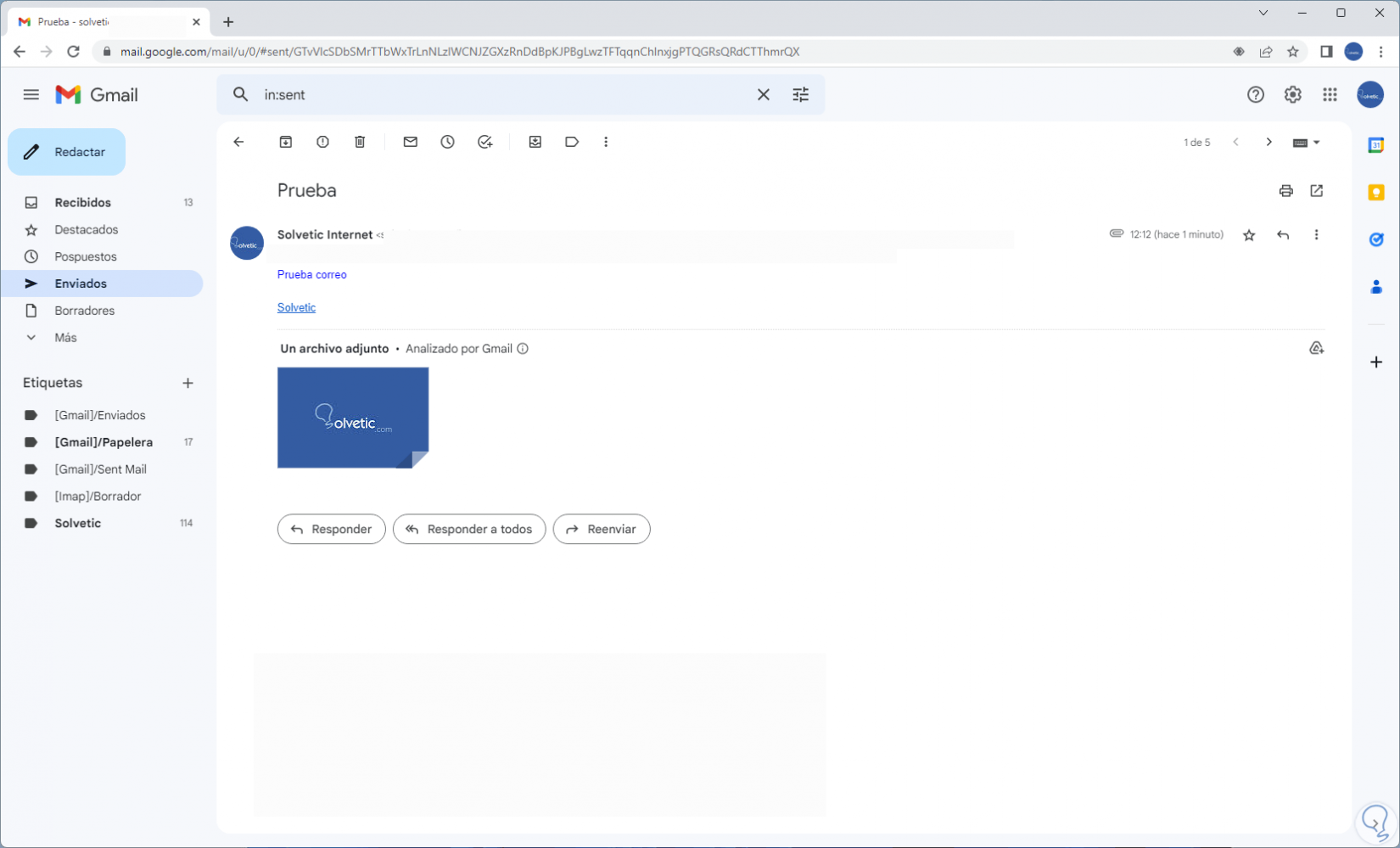Screen dimensions: 1400x848
Task: Snooze the email with the clock icon
Action: [447, 142]
